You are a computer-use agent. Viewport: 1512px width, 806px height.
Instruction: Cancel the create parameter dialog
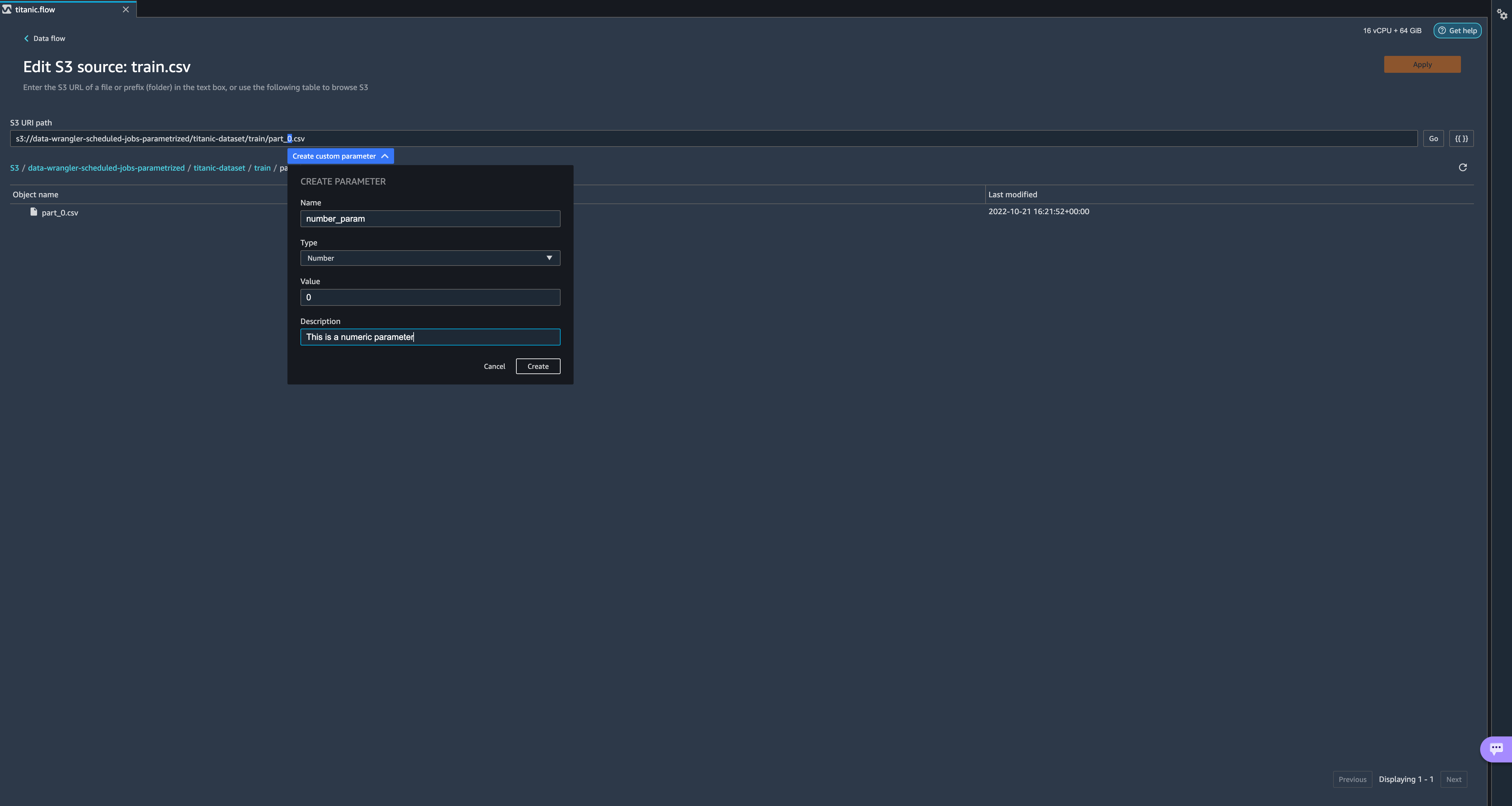[x=494, y=367]
